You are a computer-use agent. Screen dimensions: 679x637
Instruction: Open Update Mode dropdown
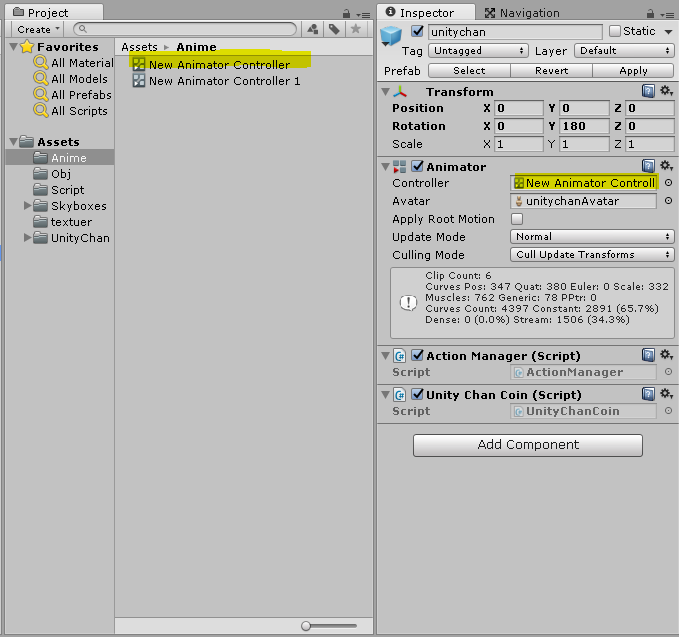point(592,236)
